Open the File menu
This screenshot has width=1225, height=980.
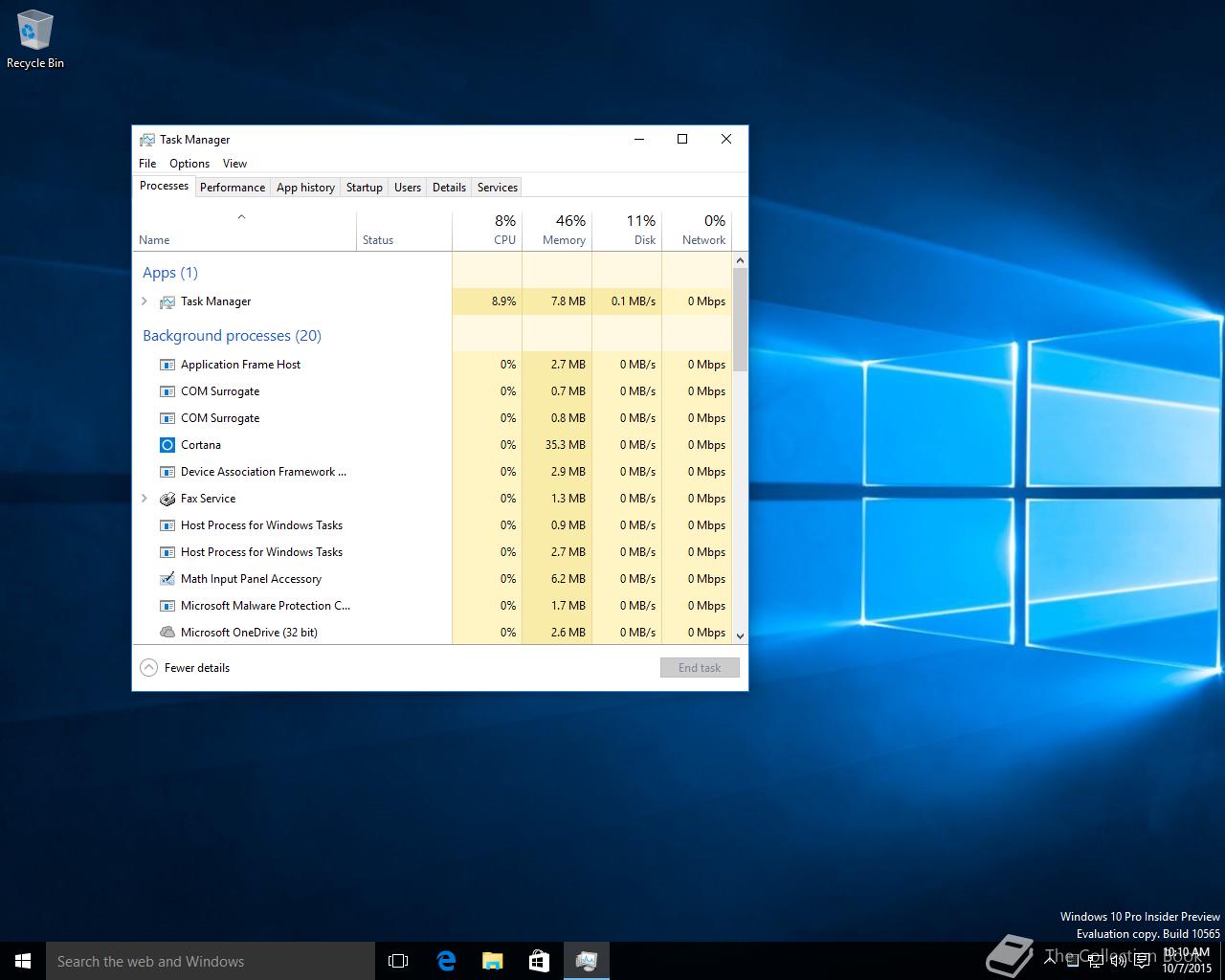tap(147, 164)
